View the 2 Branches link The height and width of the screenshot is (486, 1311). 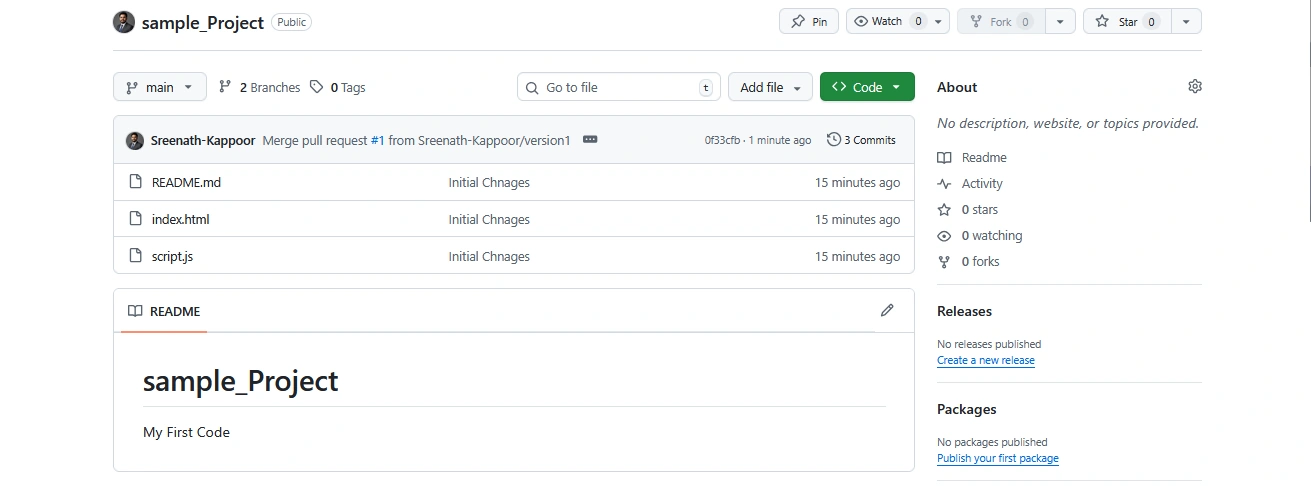pyautogui.click(x=259, y=87)
